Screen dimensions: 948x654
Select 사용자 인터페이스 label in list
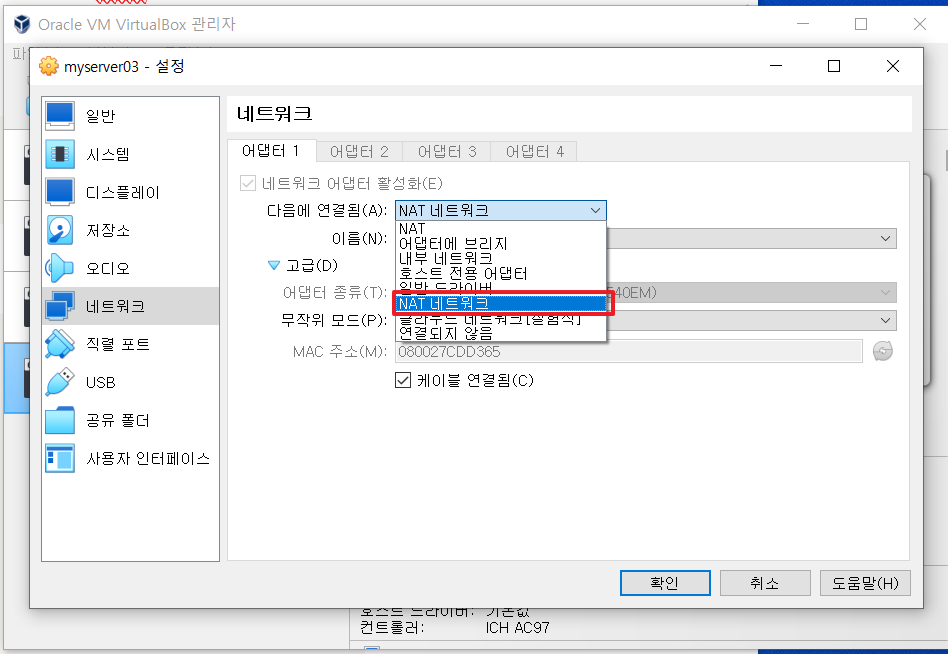(148, 458)
